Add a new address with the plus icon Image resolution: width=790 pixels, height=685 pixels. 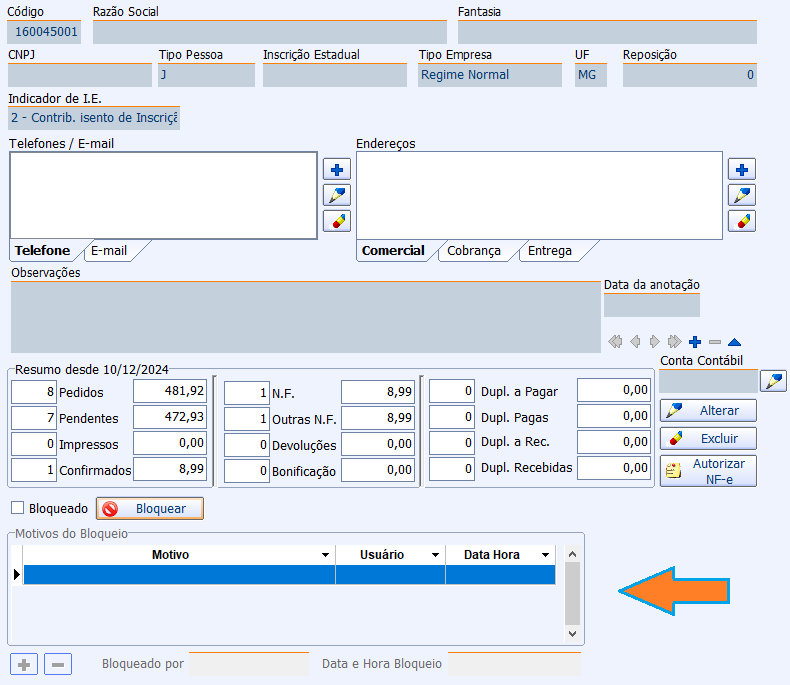741,169
